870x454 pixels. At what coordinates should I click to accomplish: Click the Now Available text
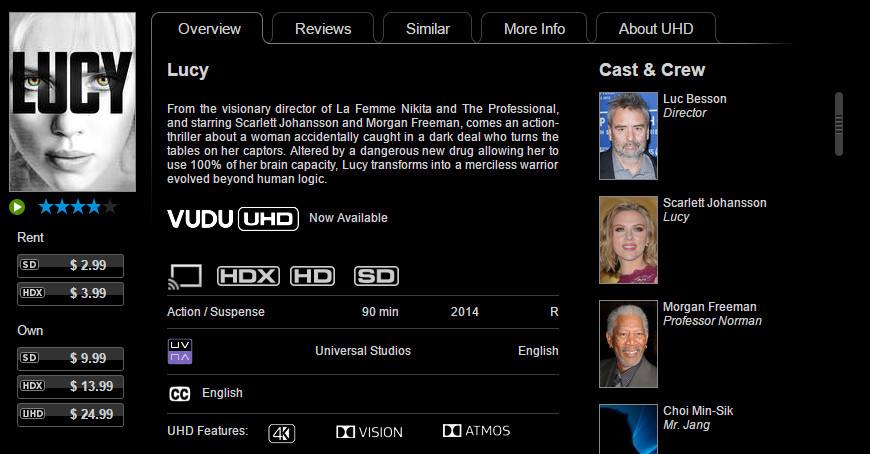348,218
